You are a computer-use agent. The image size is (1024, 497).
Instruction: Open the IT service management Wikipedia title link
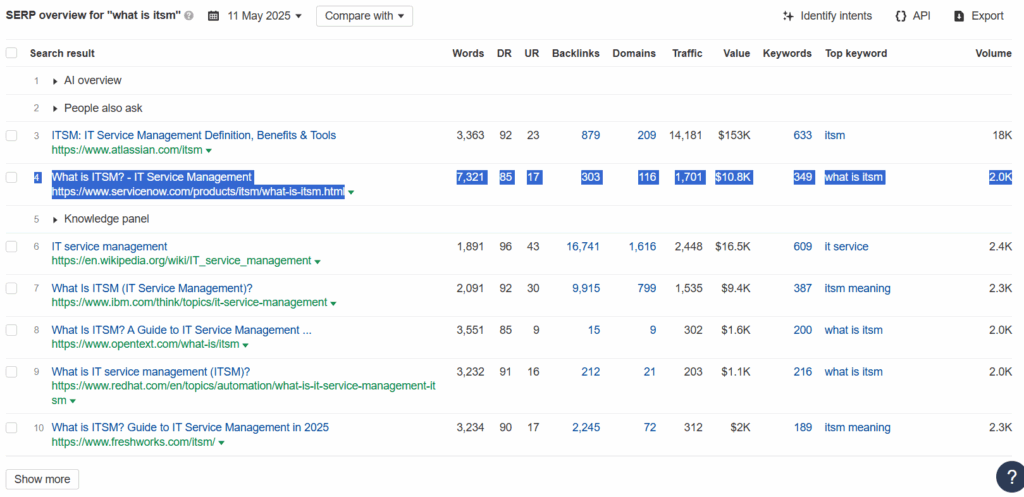[109, 246]
